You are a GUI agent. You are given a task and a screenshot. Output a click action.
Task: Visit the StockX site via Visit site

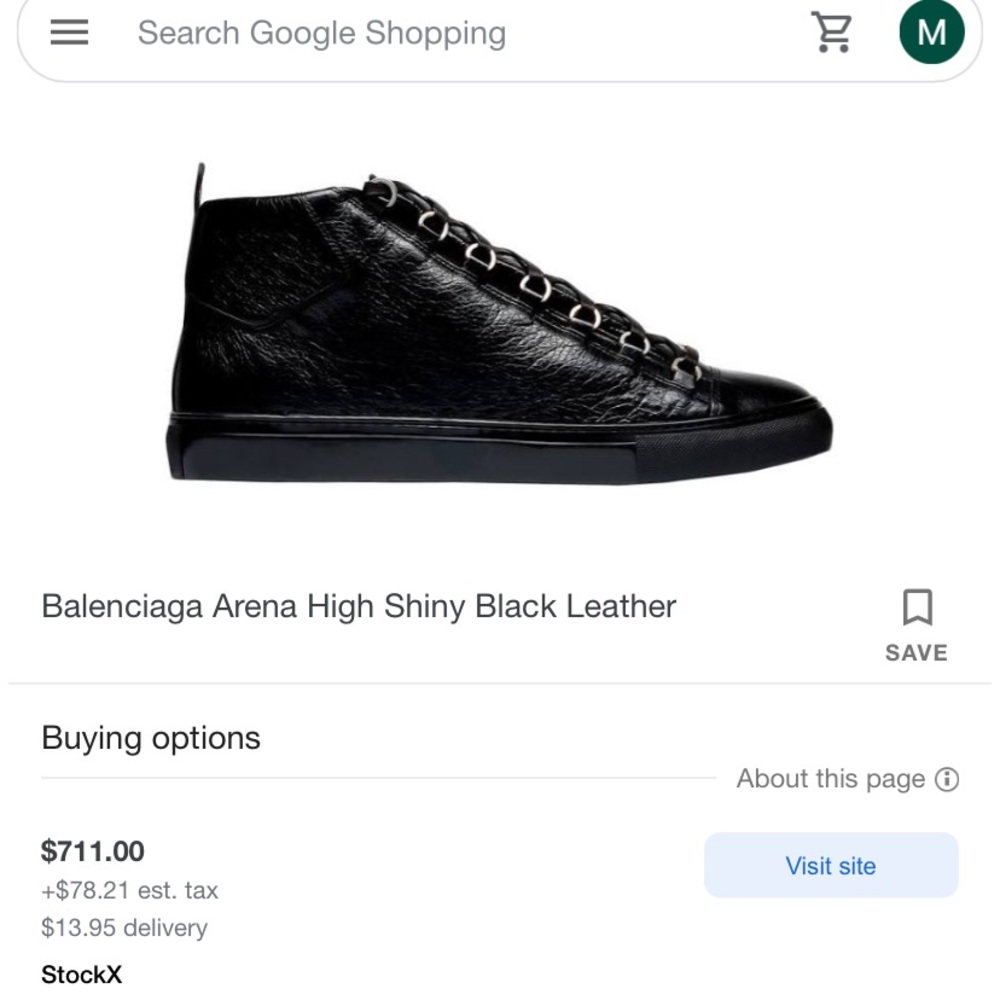pos(830,866)
